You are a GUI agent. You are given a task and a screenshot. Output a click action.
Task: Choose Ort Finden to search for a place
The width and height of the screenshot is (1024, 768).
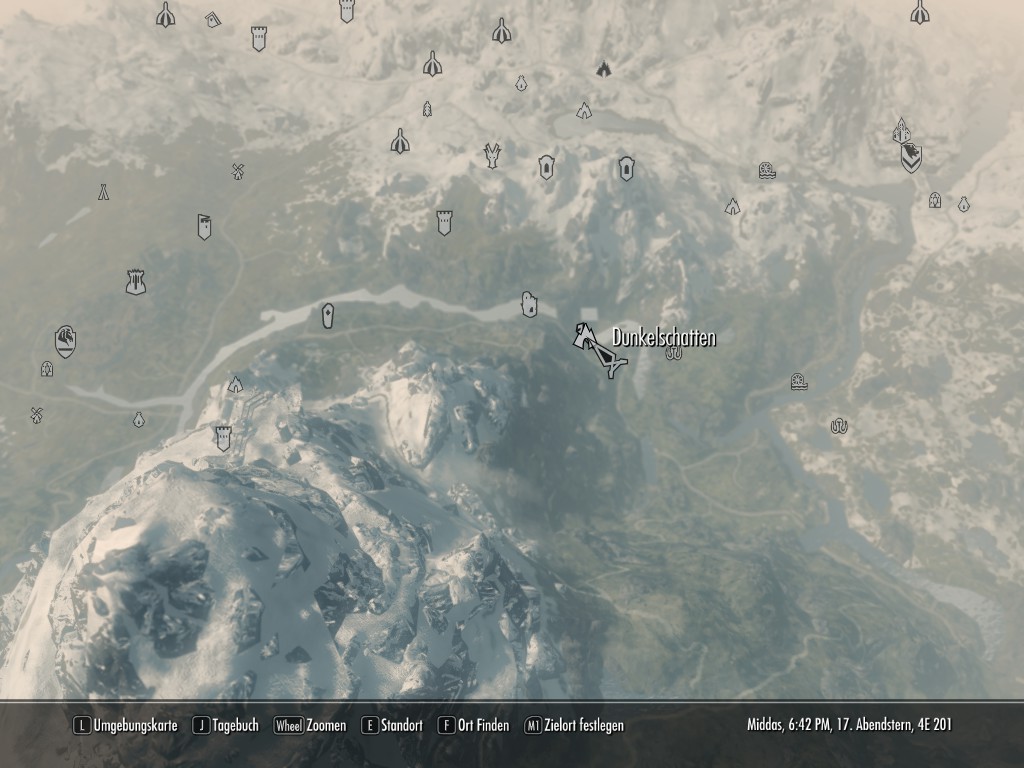(x=473, y=726)
